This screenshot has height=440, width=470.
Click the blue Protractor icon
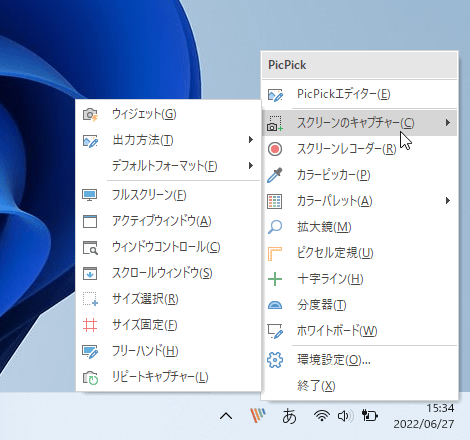click(275, 305)
